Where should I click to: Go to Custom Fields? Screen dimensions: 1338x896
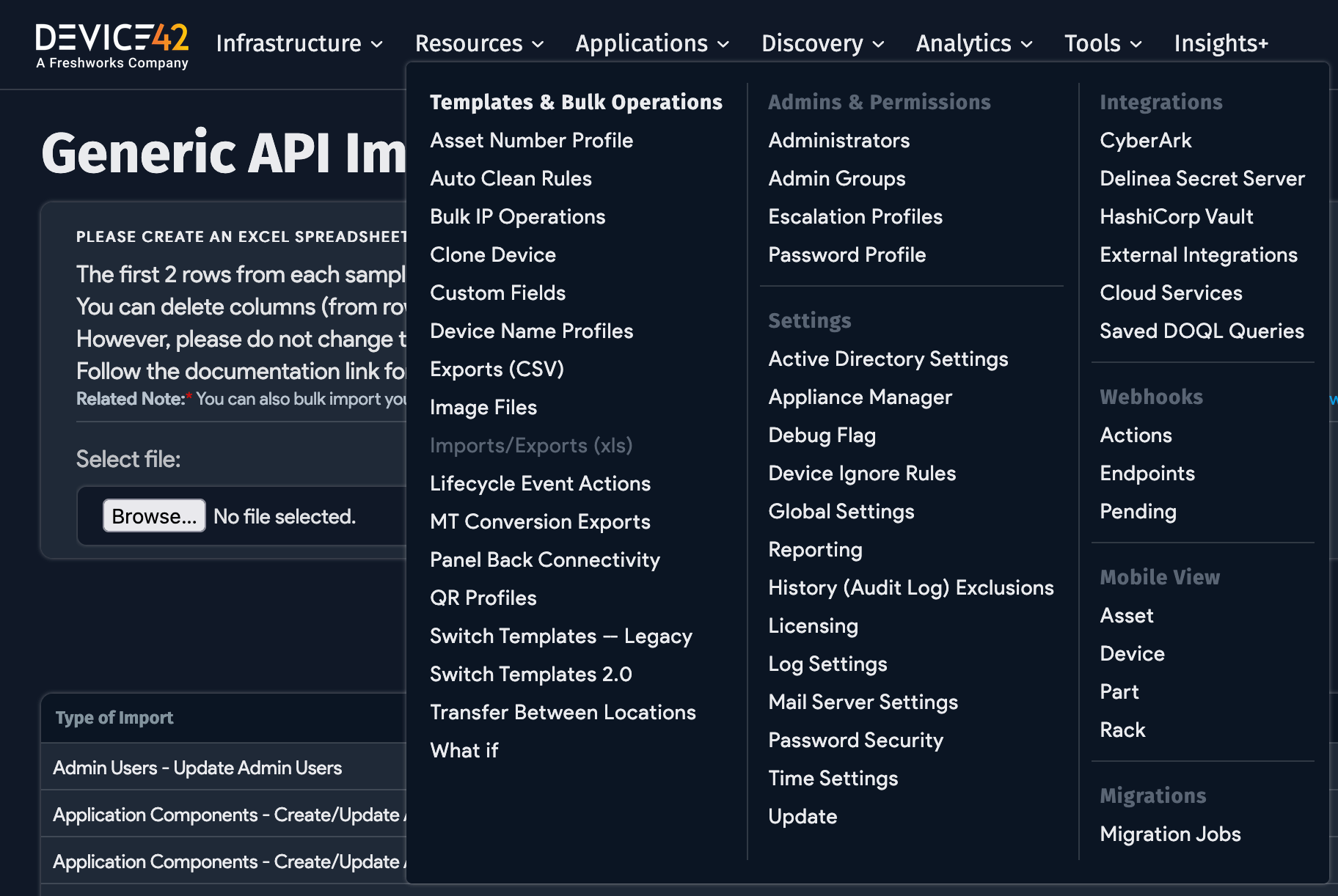(497, 293)
